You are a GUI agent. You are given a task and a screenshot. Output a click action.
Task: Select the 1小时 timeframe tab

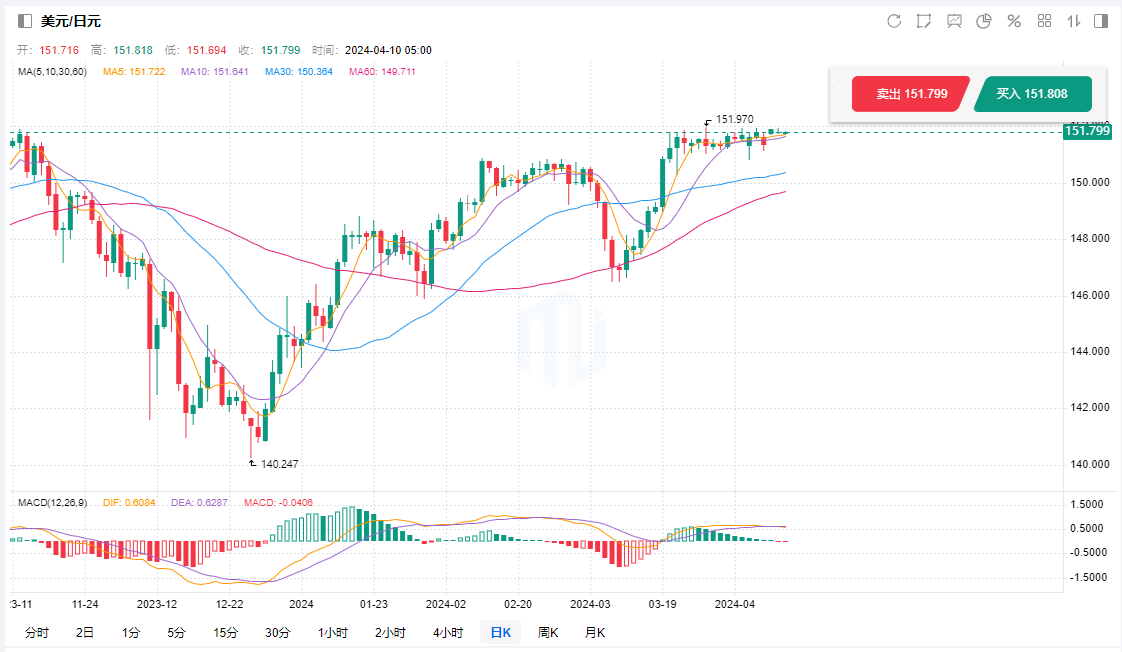coord(332,632)
